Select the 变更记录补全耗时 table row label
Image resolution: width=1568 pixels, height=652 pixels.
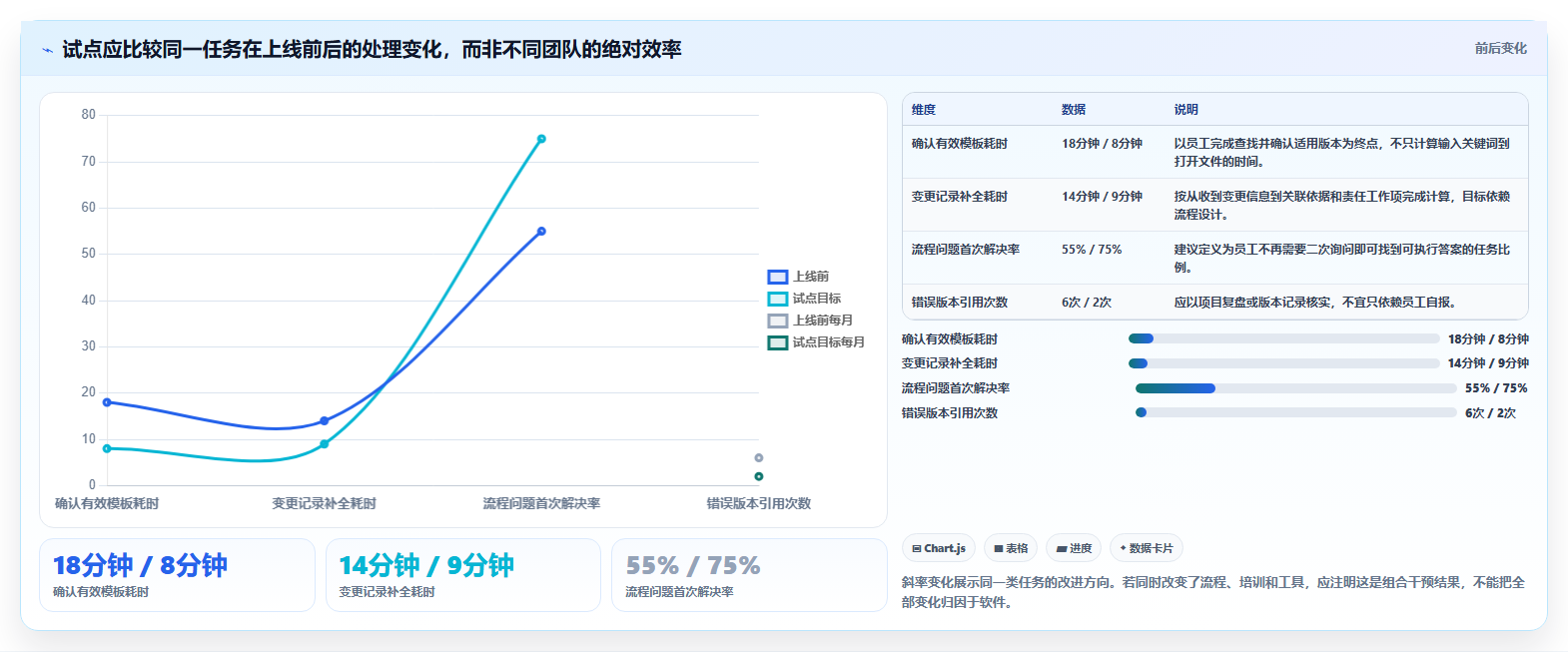pos(960,197)
